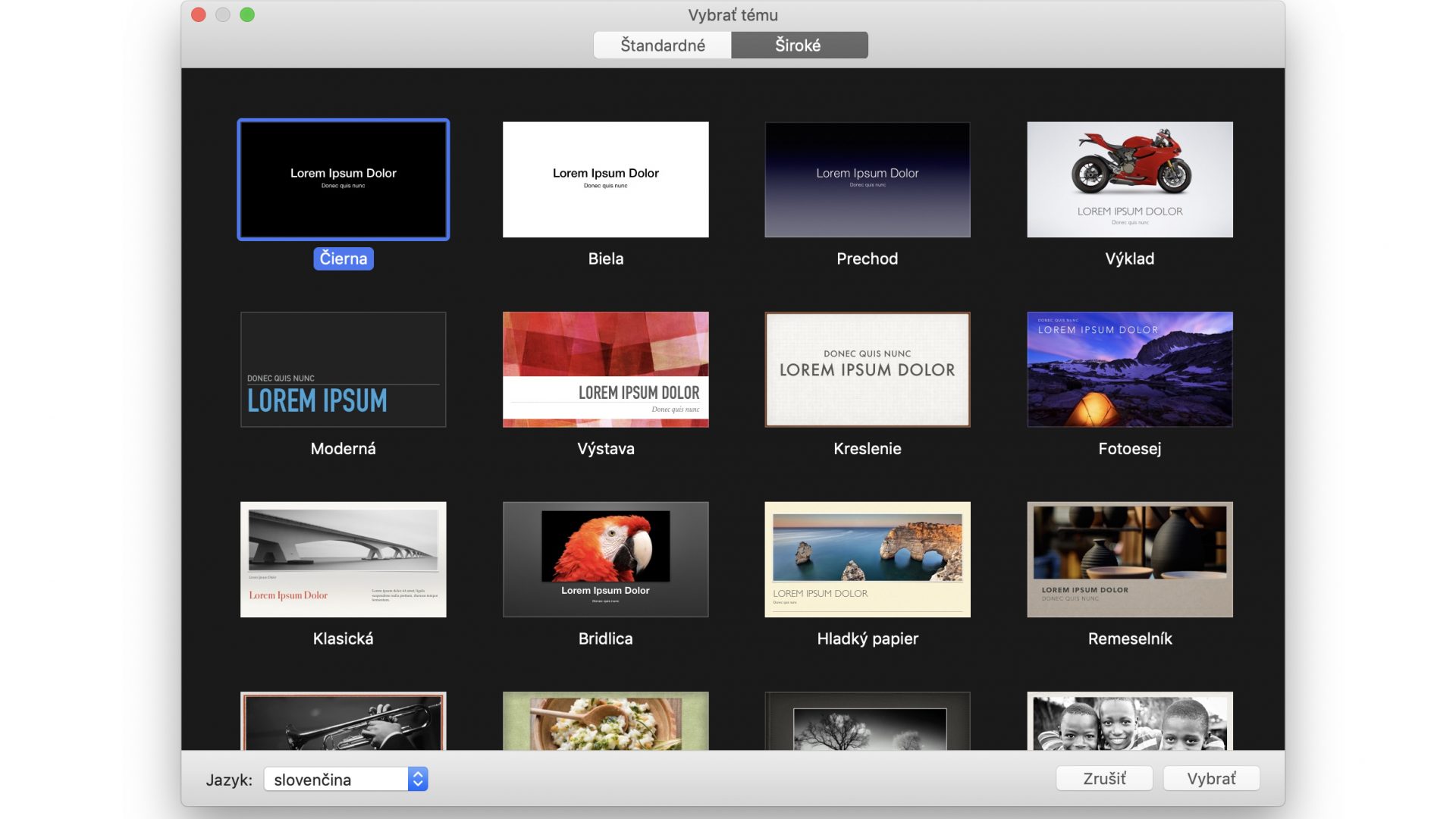Open the Jazyk language dropdown
Screen dimensions: 1456x819
pos(346,779)
